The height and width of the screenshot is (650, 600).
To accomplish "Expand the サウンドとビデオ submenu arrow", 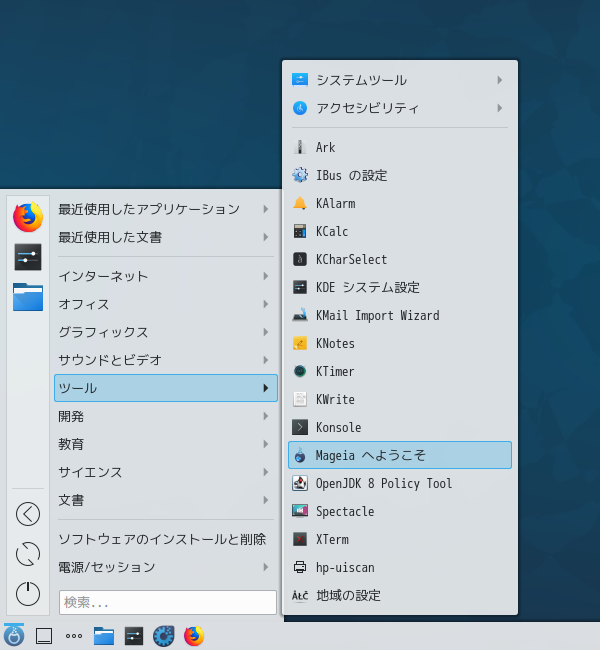I will (x=266, y=360).
